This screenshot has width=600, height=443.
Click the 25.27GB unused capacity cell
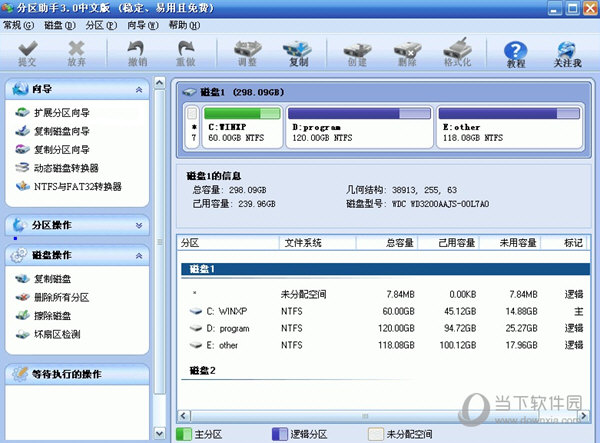(521, 328)
